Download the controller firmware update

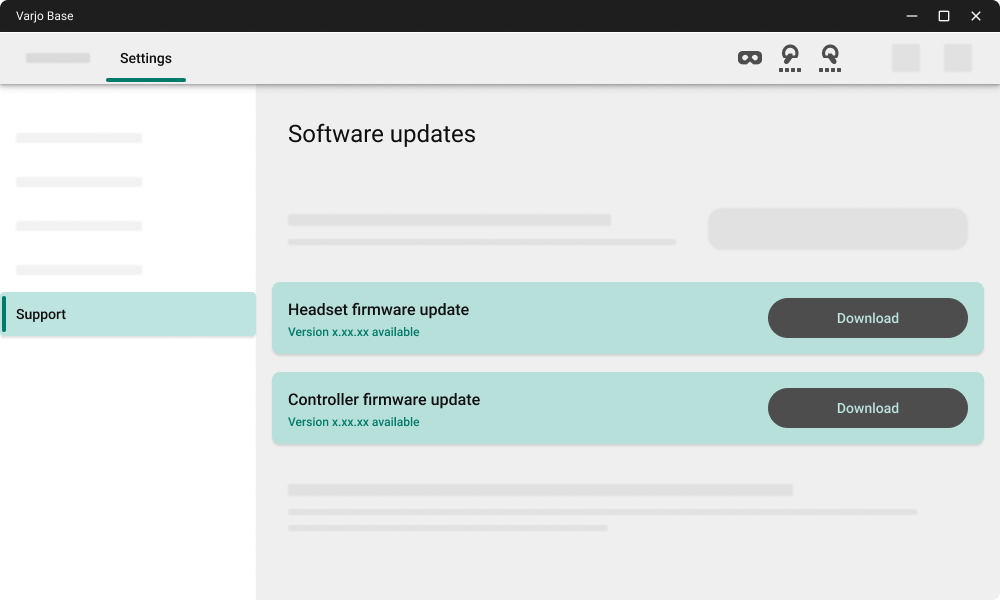867,408
